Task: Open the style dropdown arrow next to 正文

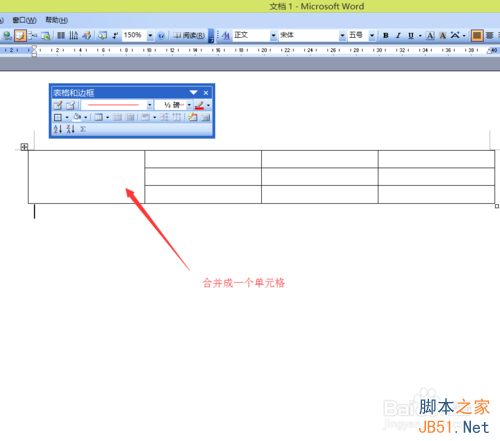Action: (x=273, y=35)
